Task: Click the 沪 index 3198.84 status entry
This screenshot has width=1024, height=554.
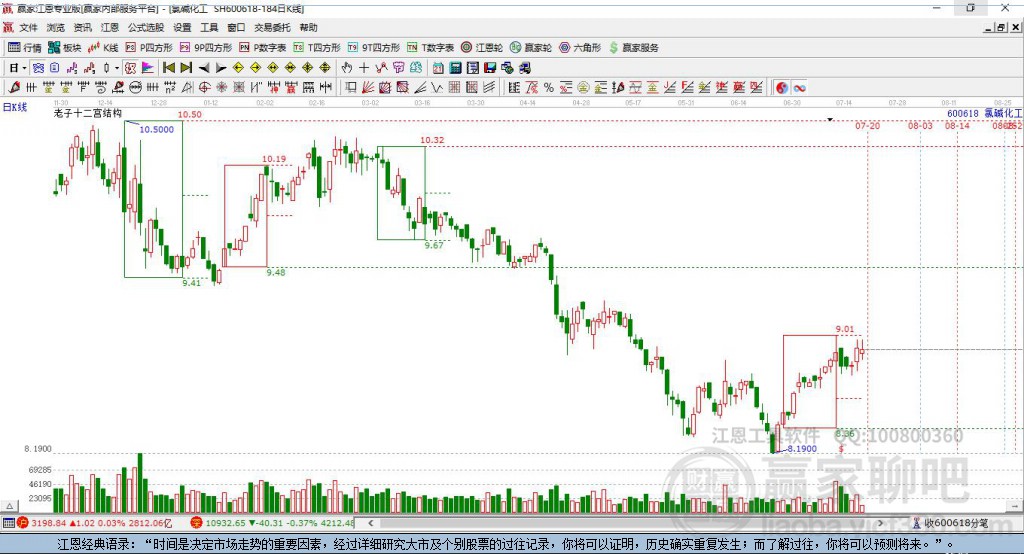Action: 95,523
